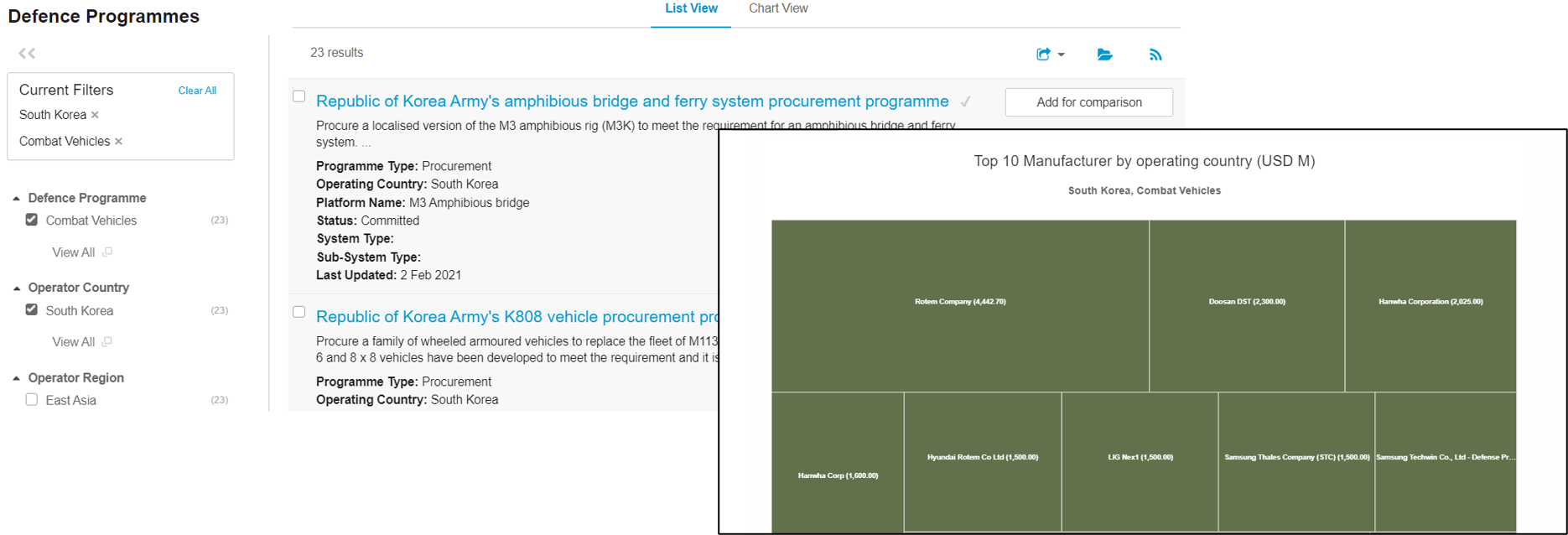Image resolution: width=1568 pixels, height=535 pixels.
Task: Click the Combat Vehicles count (23)
Action: [219, 221]
